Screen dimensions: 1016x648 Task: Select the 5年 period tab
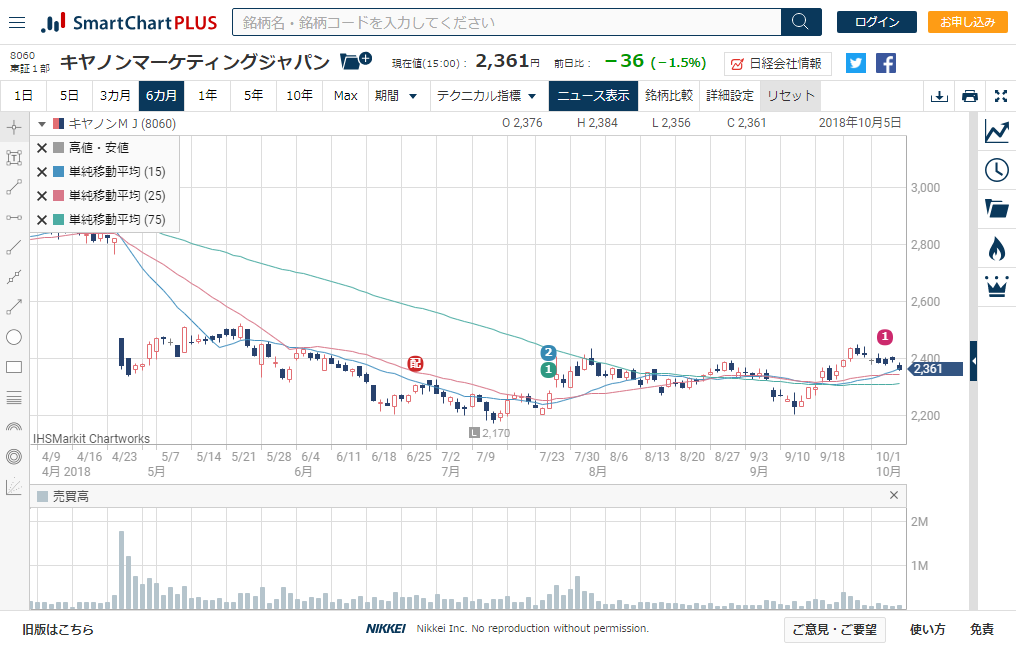(253, 96)
